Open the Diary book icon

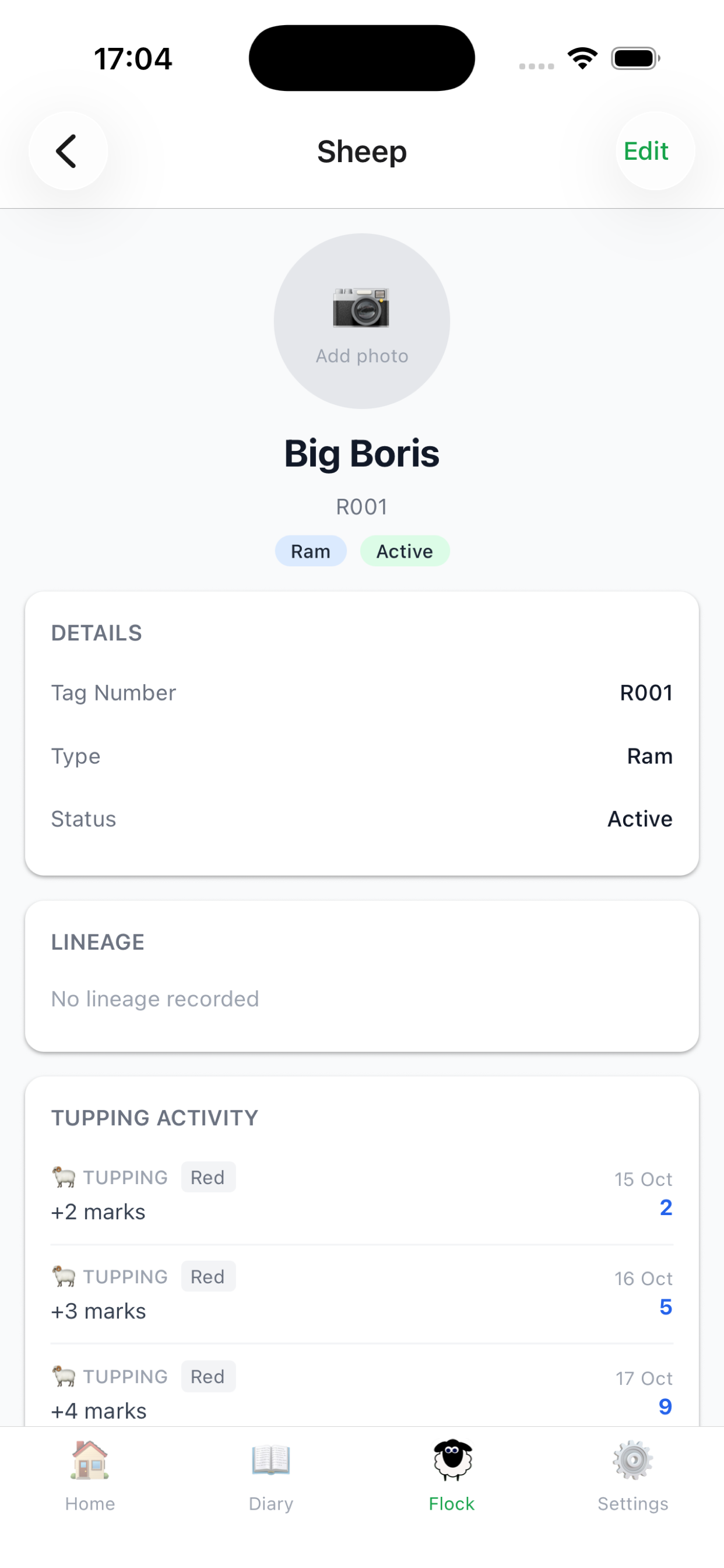[x=270, y=1459]
